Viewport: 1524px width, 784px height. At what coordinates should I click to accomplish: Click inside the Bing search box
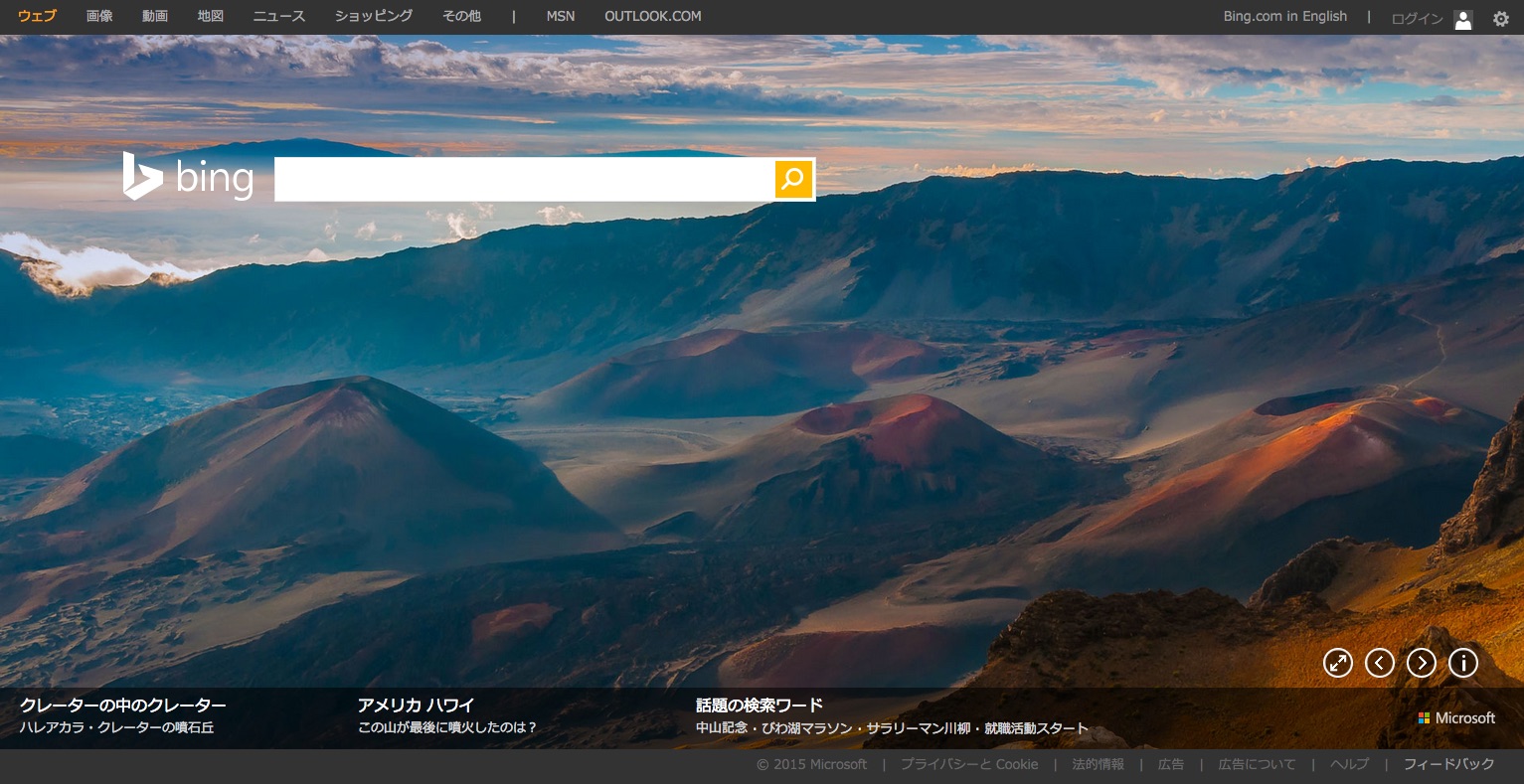[x=524, y=179]
